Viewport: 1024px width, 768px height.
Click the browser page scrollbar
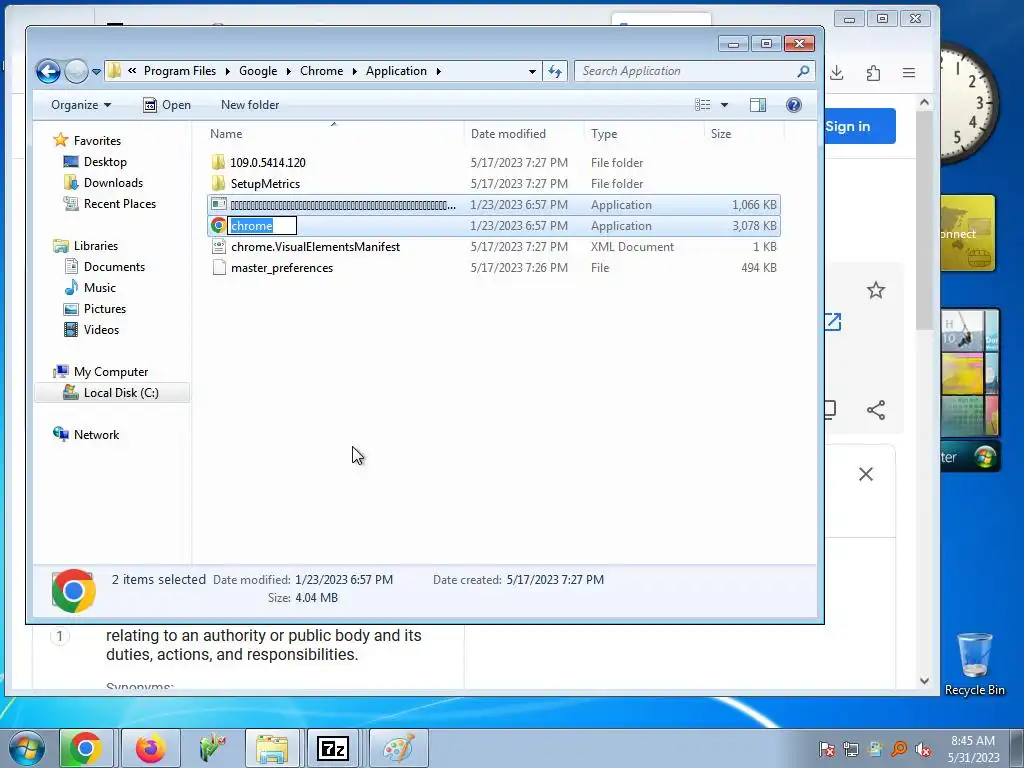pos(924,219)
